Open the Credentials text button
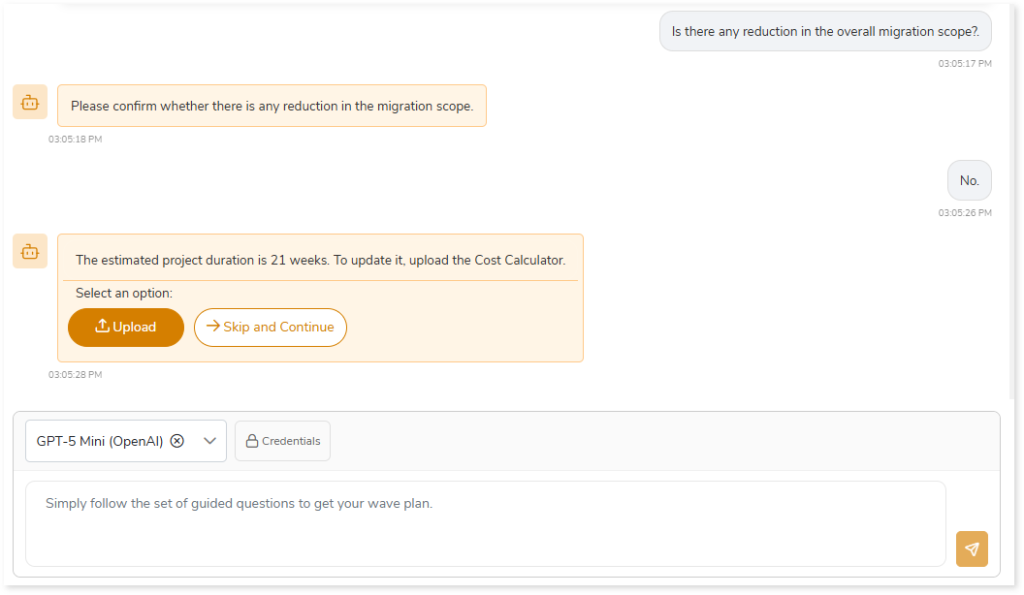1024x595 pixels. pos(291,441)
